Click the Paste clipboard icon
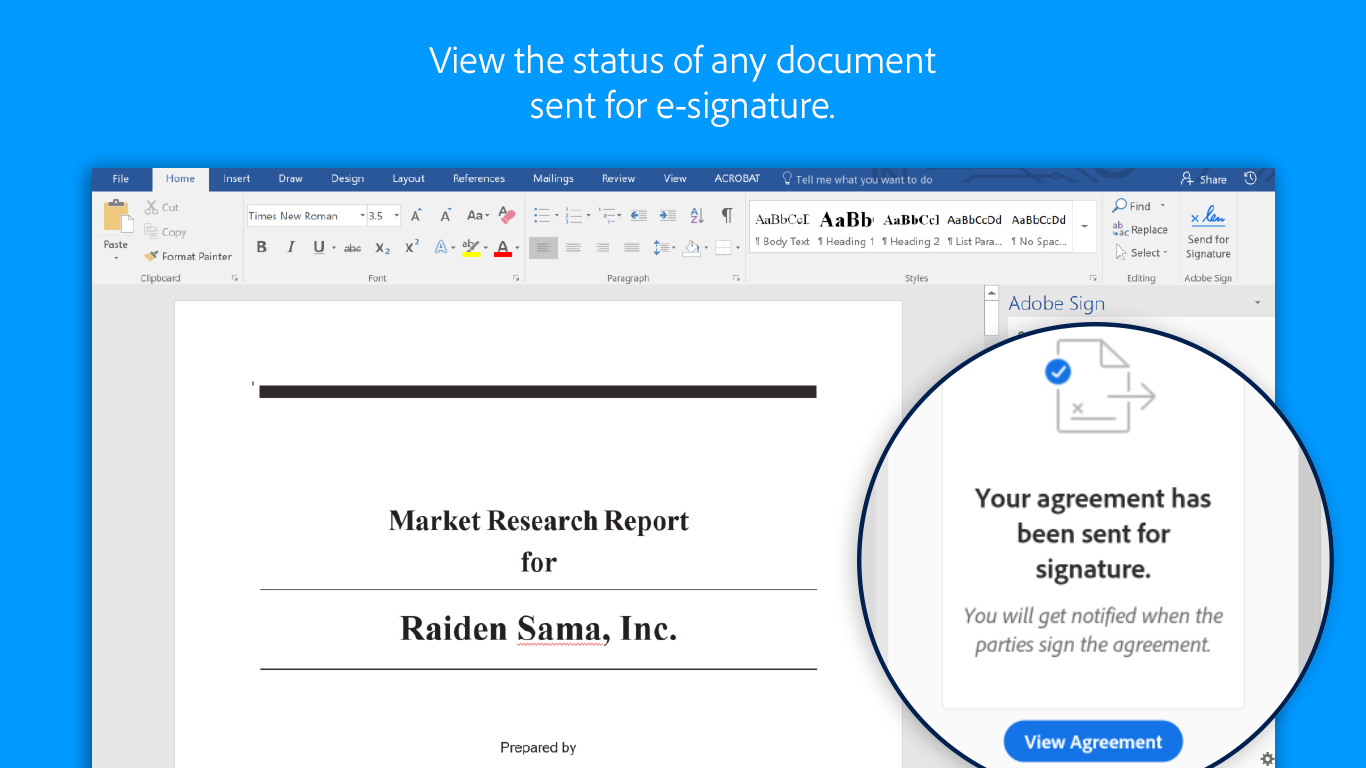1366x768 pixels. 117,216
